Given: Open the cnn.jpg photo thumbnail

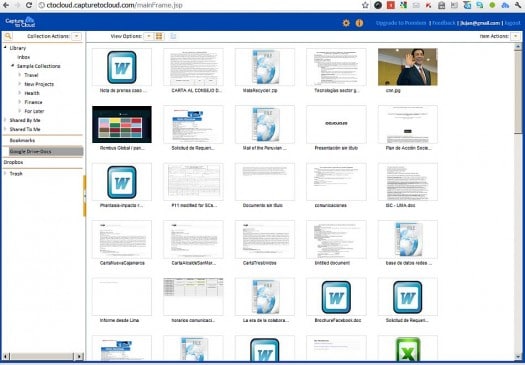Looking at the screenshot, I should point(407,67).
